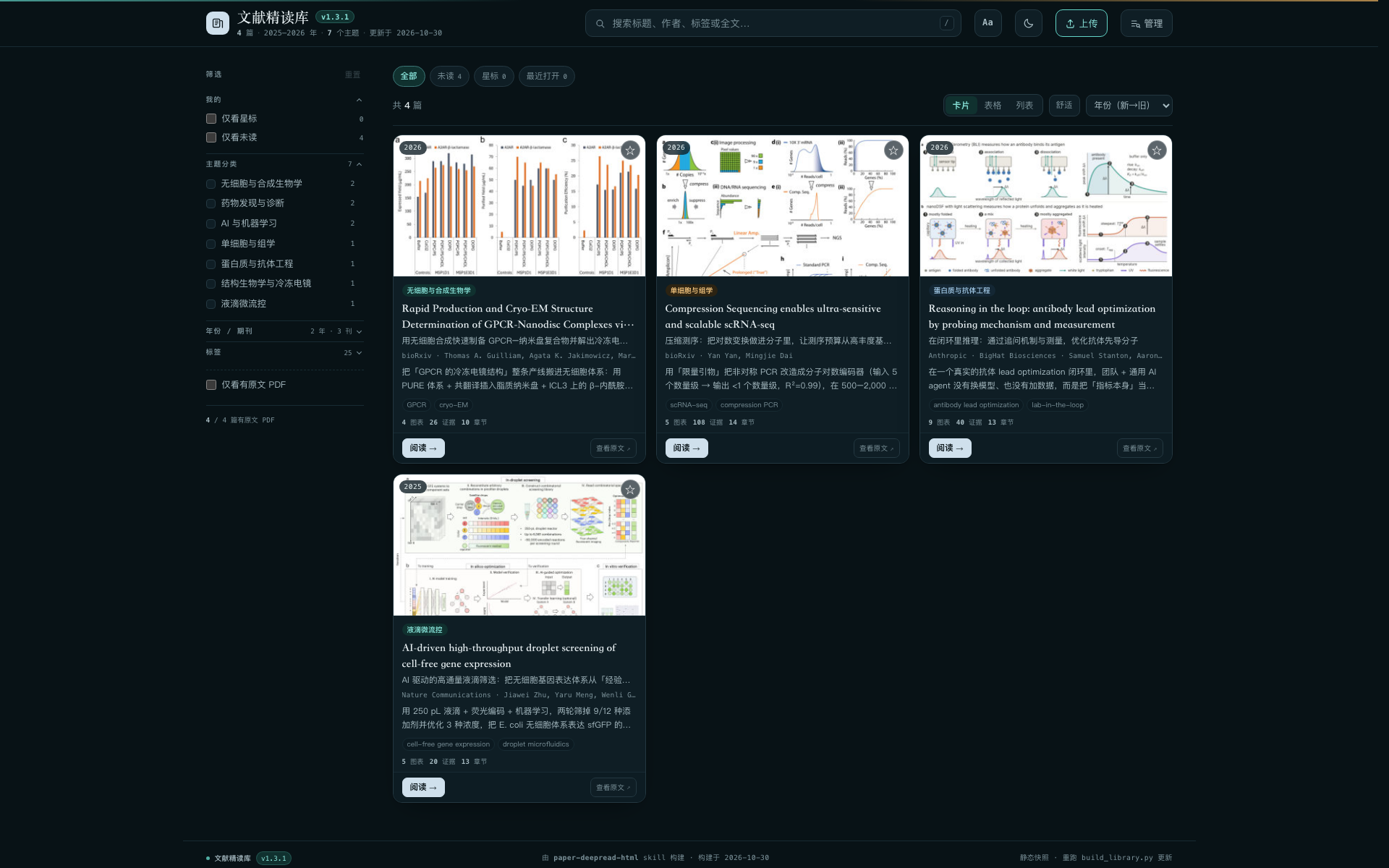
Task: Open font size settings with the Aa button
Action: (x=987, y=23)
